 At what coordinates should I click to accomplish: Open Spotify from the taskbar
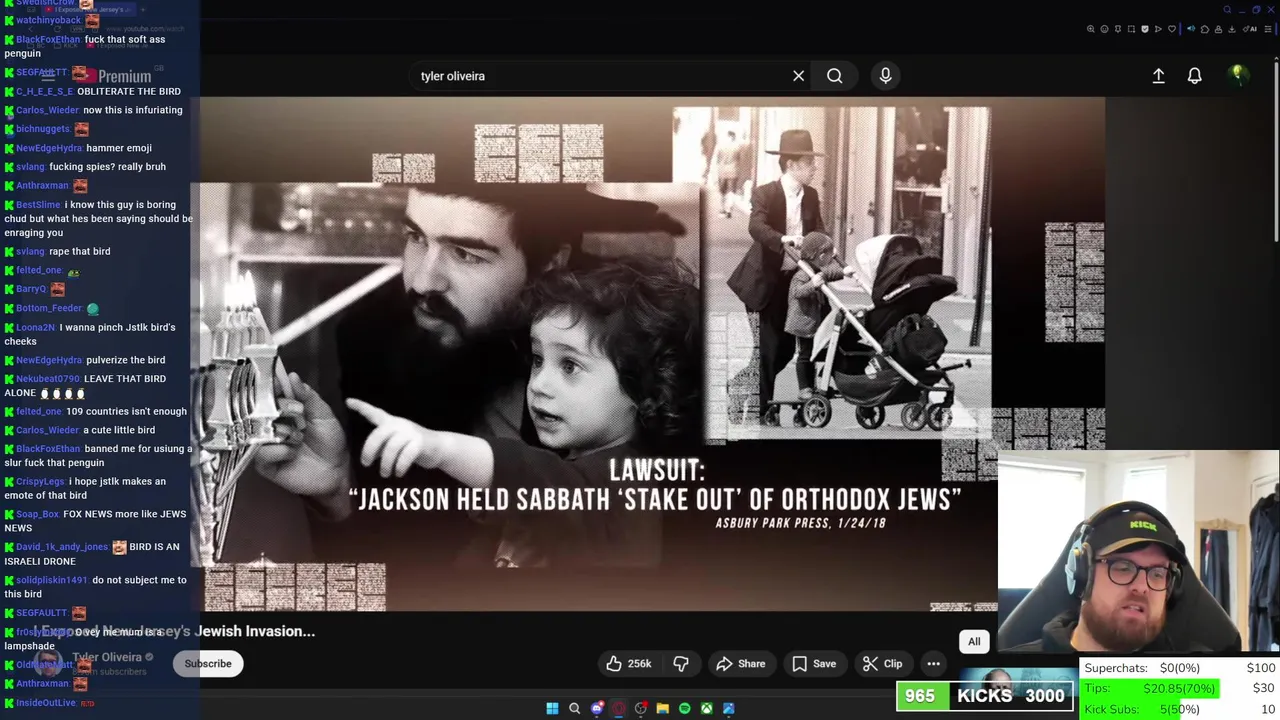pyautogui.click(x=684, y=708)
